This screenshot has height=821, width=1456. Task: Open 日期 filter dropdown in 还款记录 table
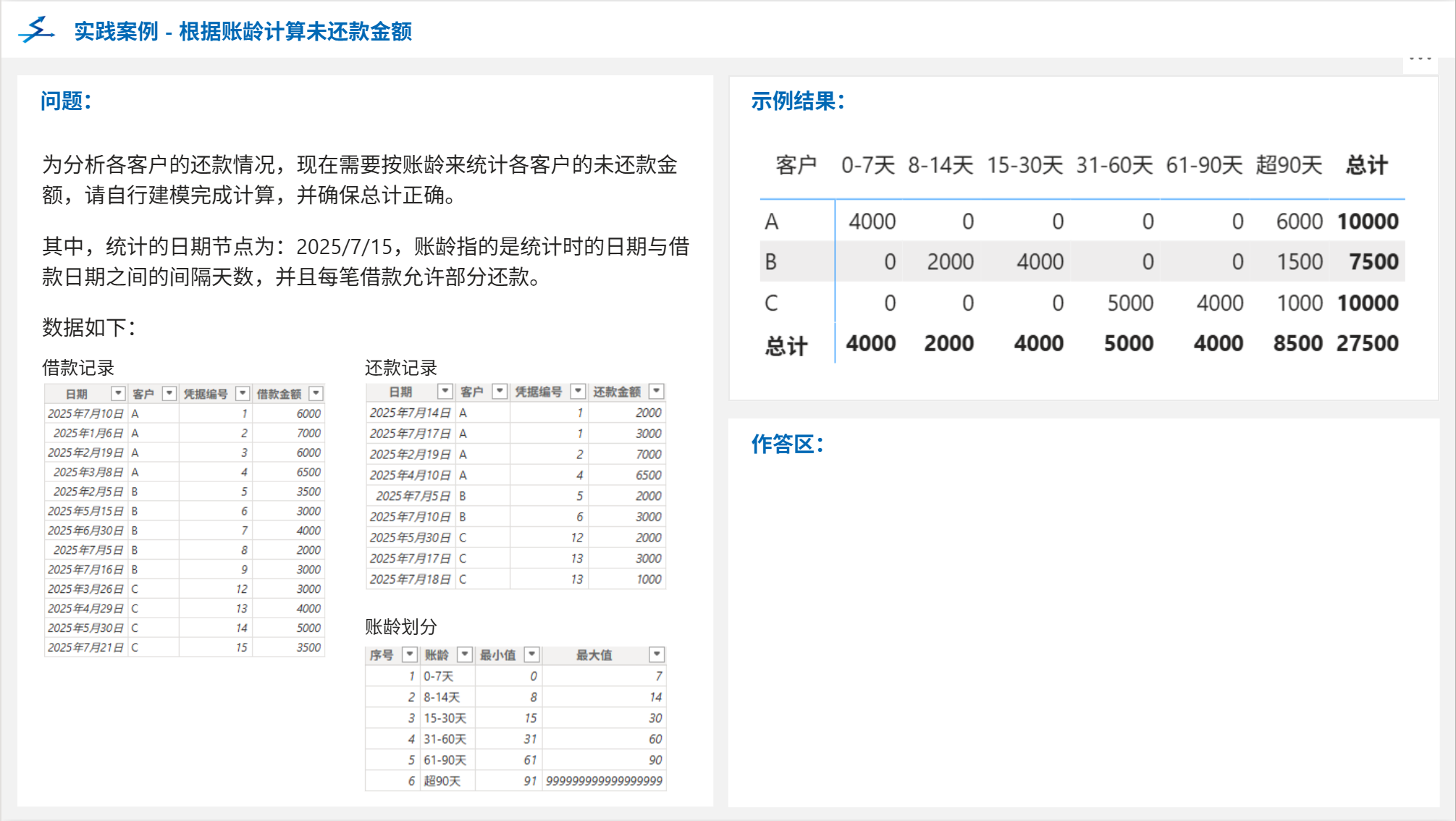tap(445, 391)
